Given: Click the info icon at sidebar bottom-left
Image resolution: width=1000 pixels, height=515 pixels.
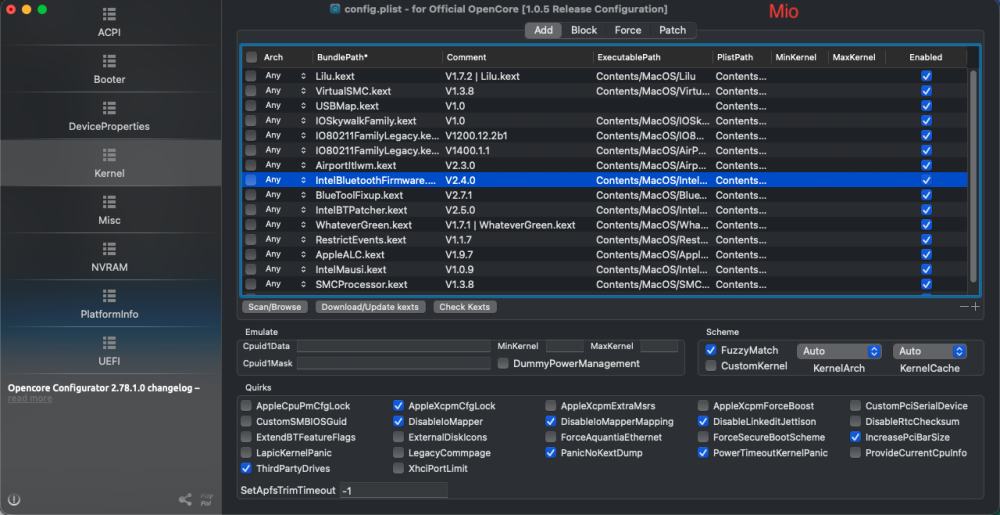Looking at the screenshot, I should pyautogui.click(x=14, y=500).
